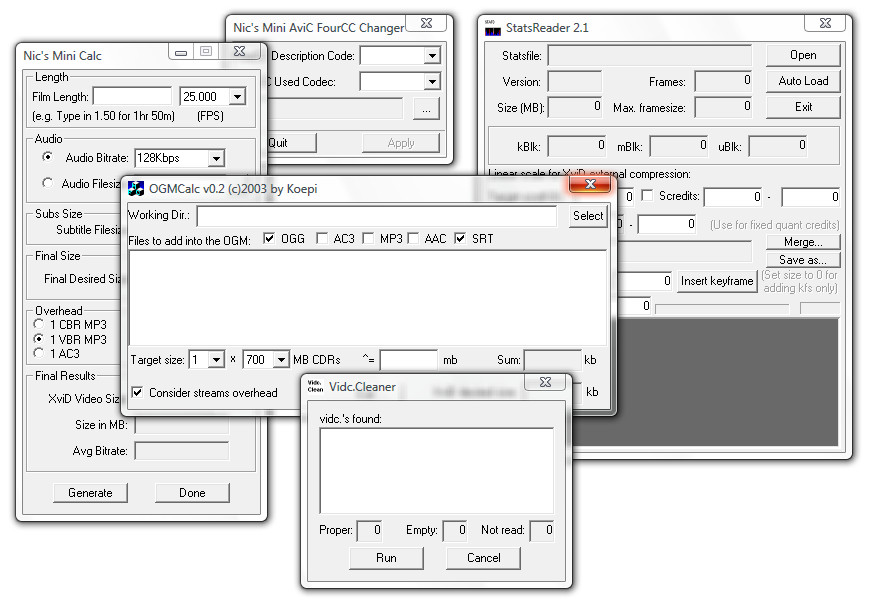Click the Generate button in Mini Calc

coord(90,493)
